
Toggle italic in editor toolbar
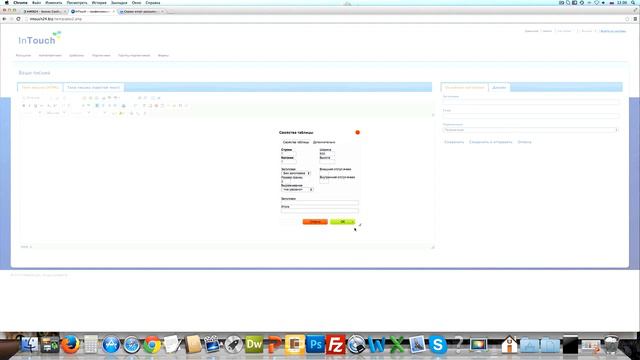tap(29, 106)
